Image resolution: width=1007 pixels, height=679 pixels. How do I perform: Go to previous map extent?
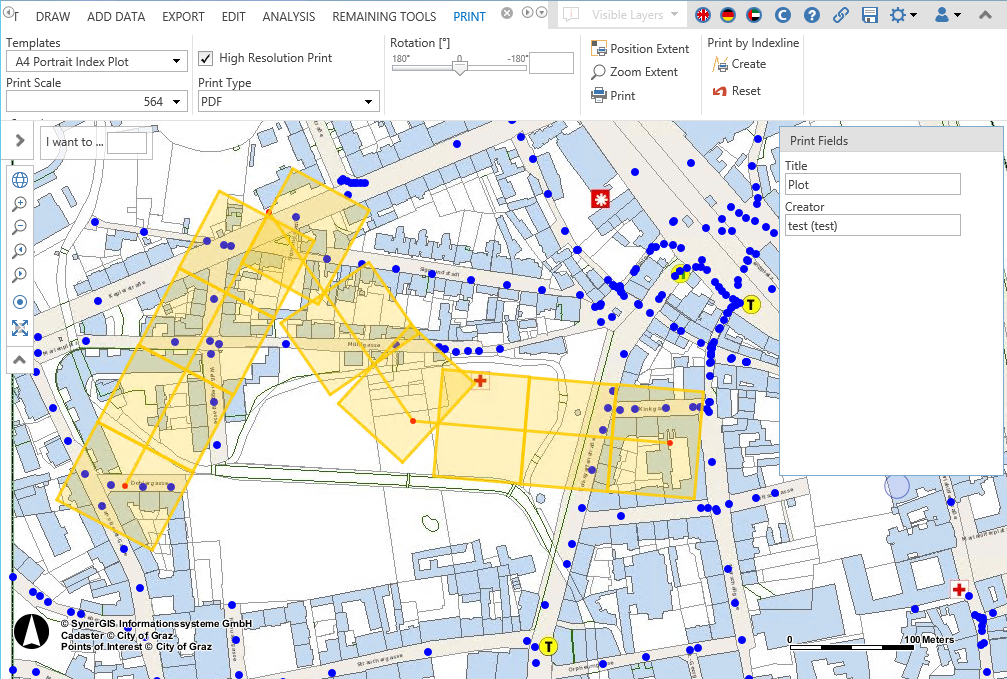point(20,251)
